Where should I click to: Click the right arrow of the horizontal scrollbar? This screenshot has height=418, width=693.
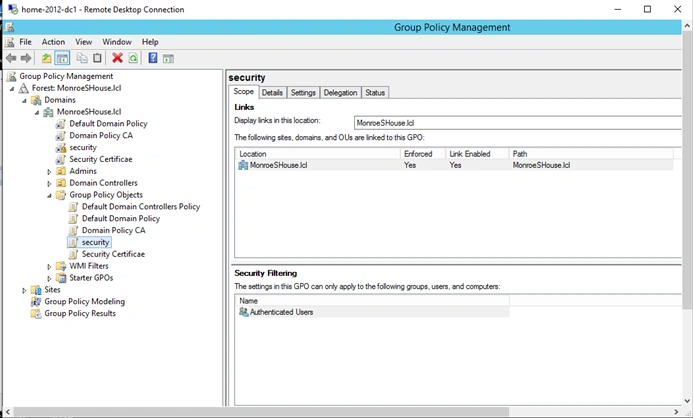[676, 412]
